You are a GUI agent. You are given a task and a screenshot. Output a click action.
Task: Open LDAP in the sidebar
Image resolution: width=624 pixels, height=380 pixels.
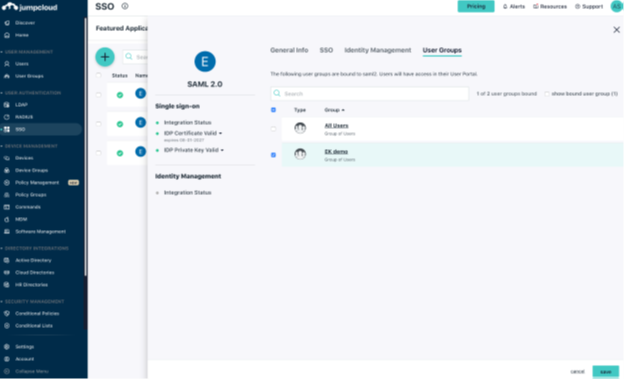tap(21, 105)
